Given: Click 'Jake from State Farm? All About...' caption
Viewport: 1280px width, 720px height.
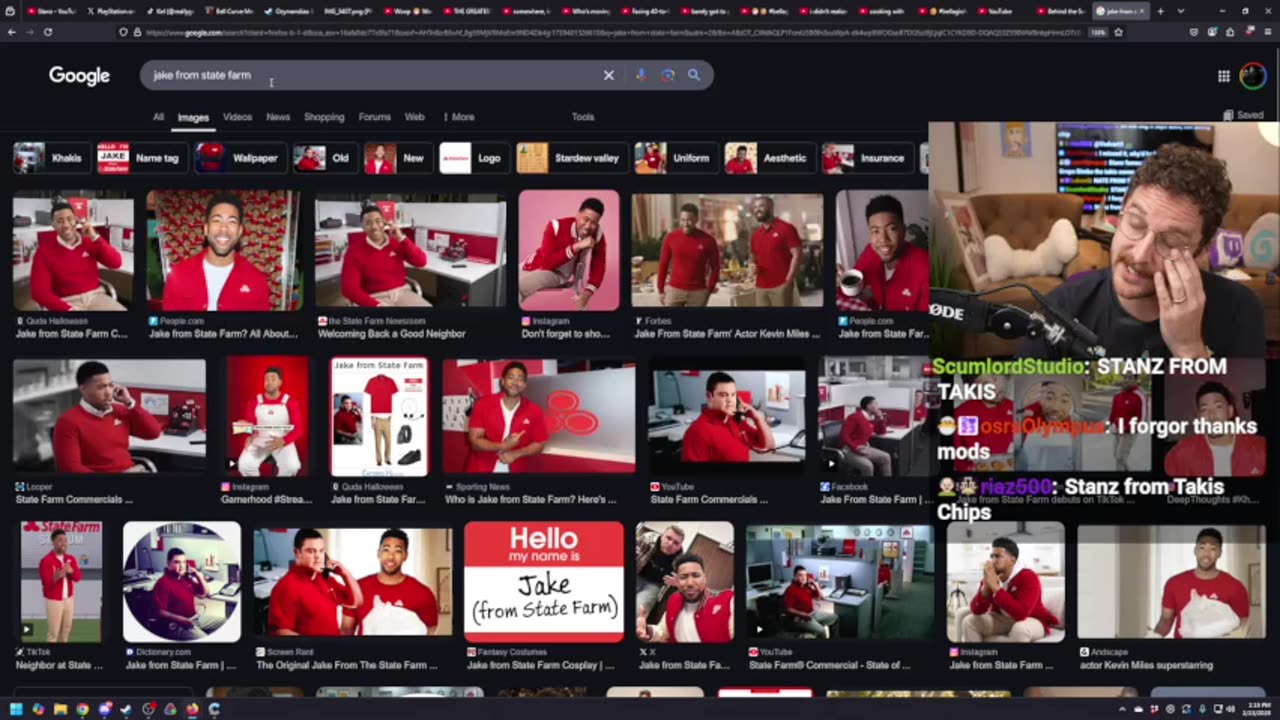Looking at the screenshot, I should [223, 334].
